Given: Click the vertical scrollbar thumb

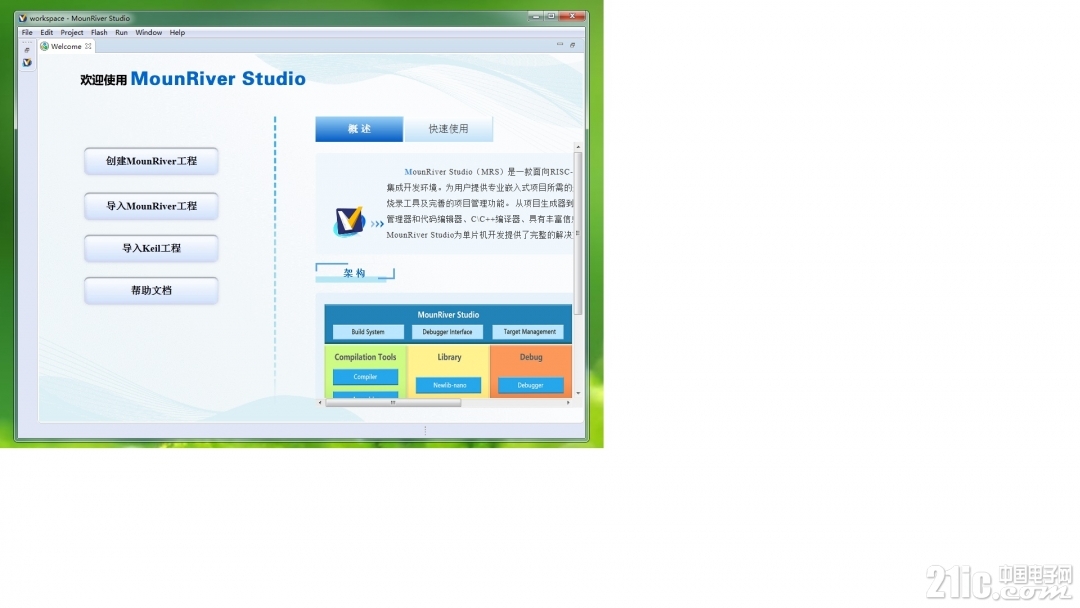Looking at the screenshot, I should click(x=578, y=233).
